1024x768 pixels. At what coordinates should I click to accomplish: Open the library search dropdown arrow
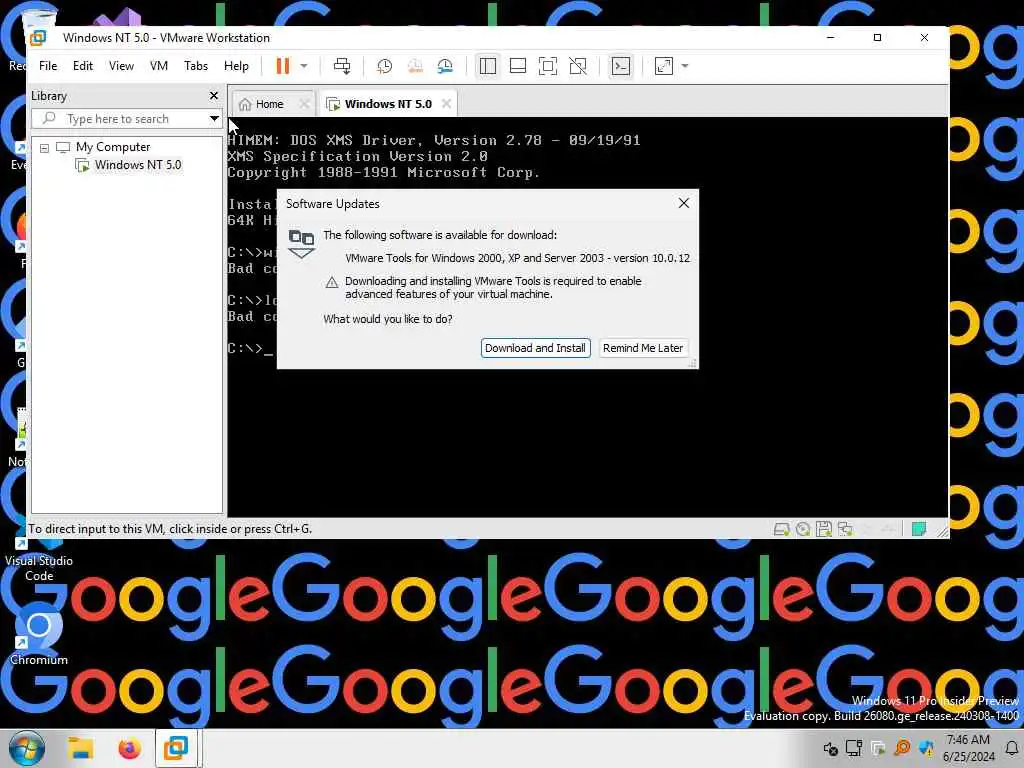pyautogui.click(x=214, y=119)
